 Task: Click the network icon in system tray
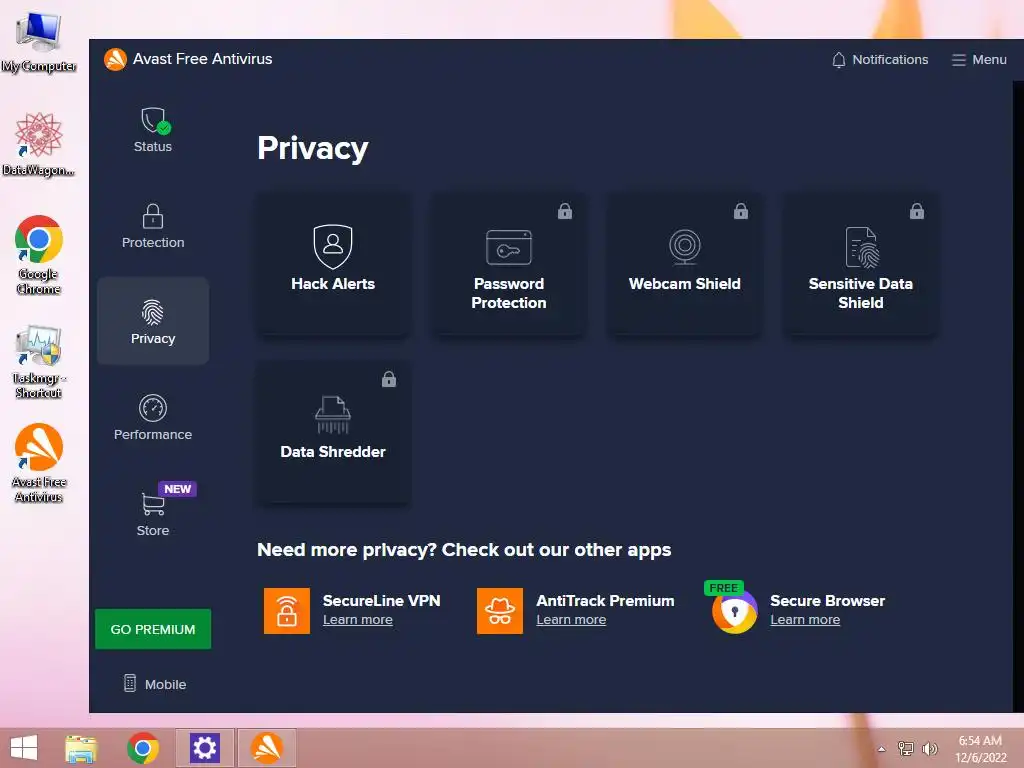(906, 748)
